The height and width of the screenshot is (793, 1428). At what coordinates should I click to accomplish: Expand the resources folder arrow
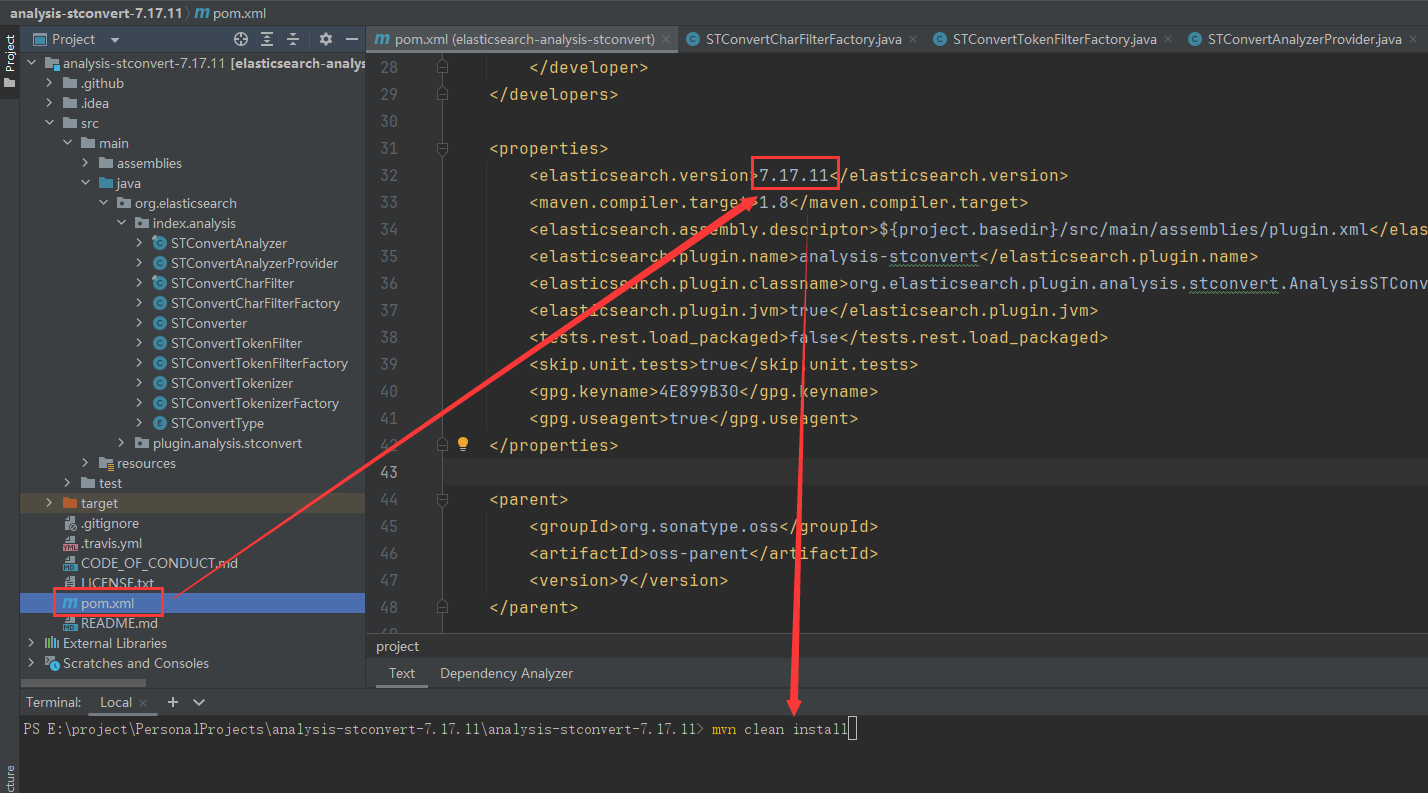coord(85,463)
